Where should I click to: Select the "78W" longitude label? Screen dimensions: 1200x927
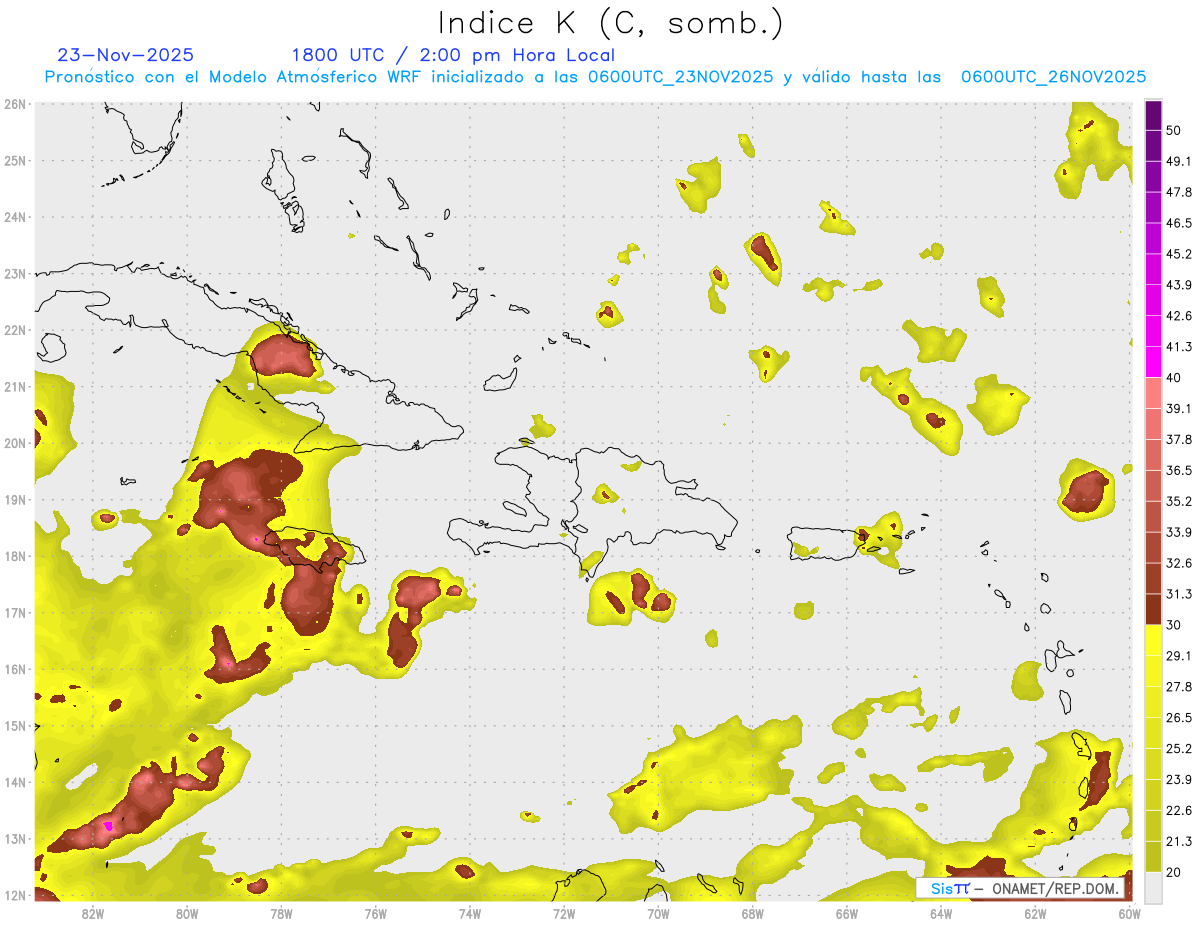coord(281,913)
